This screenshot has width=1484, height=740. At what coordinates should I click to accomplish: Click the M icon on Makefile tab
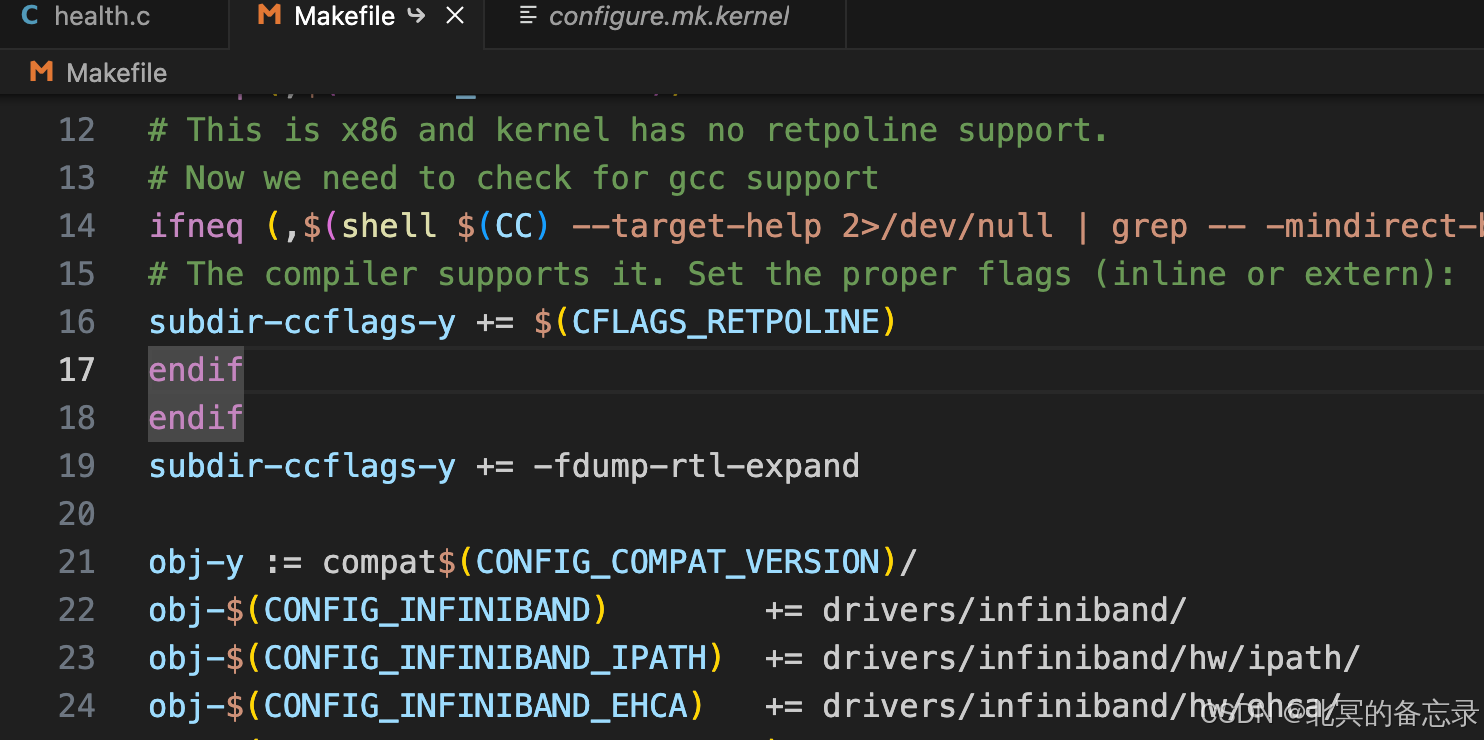[x=268, y=16]
